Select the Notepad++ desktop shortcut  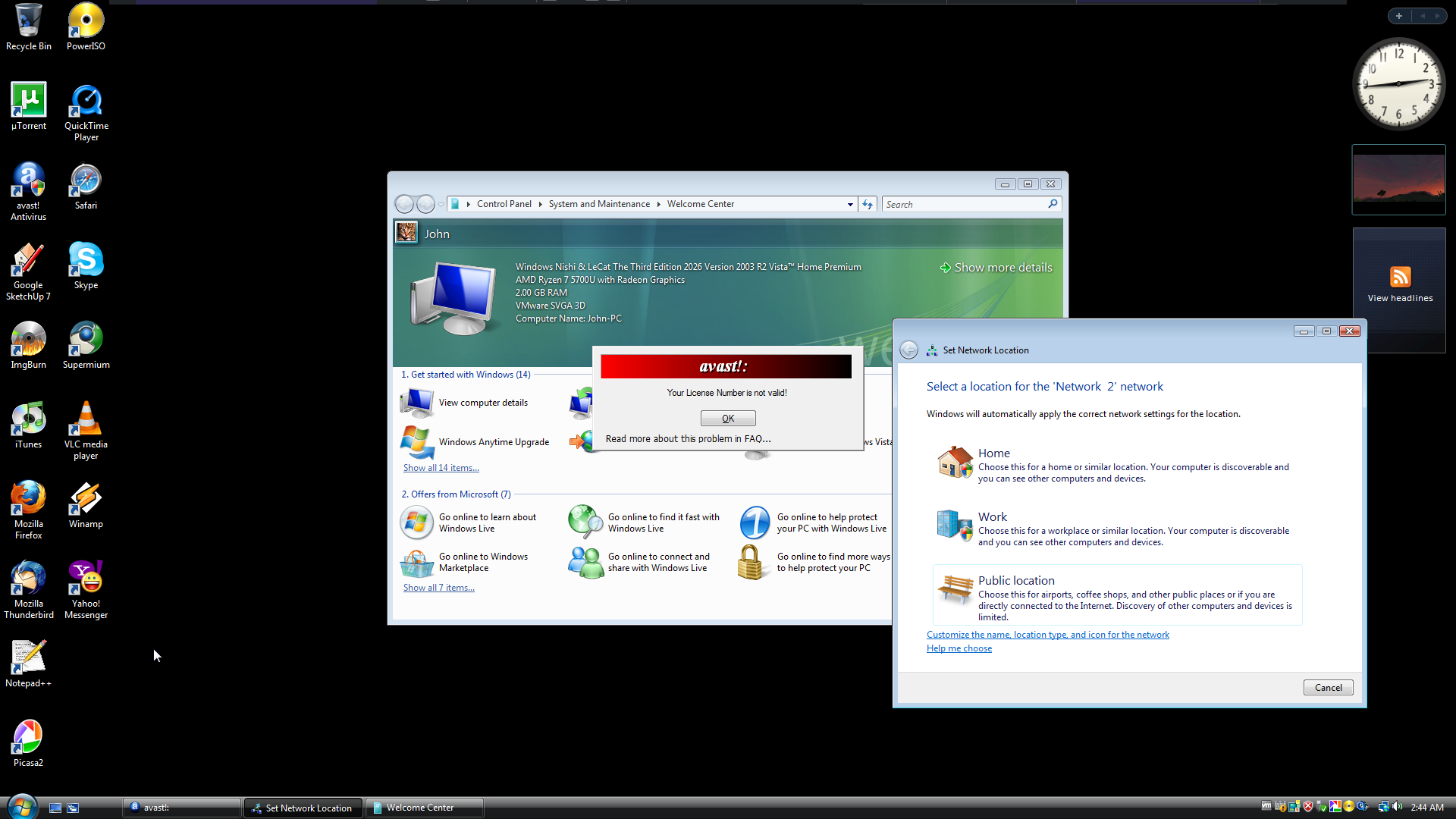(x=29, y=664)
